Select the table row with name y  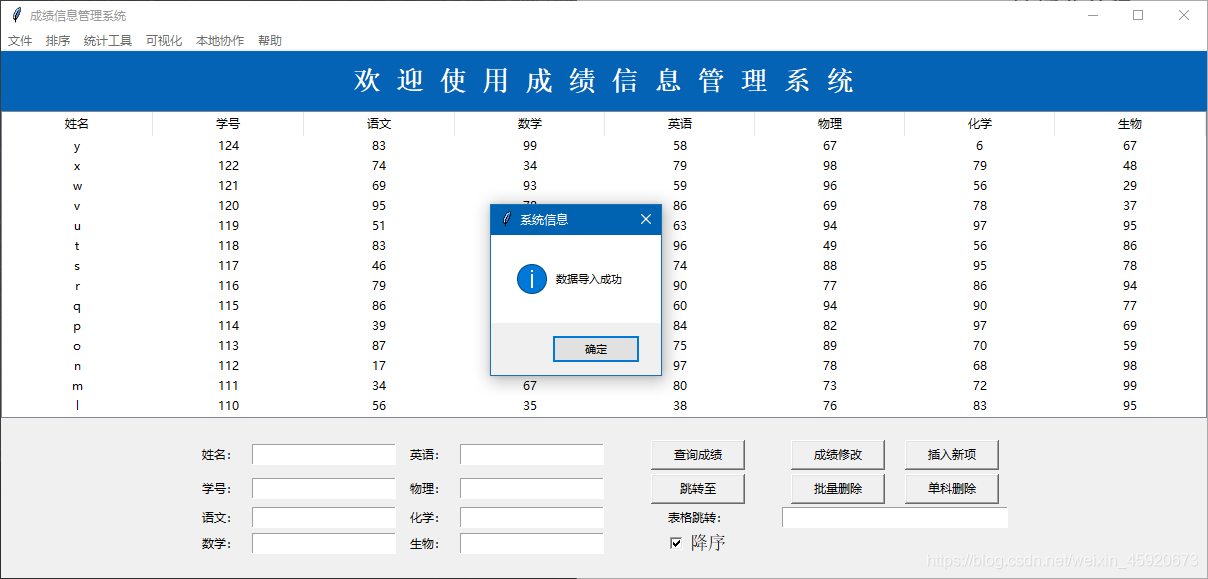pos(604,146)
